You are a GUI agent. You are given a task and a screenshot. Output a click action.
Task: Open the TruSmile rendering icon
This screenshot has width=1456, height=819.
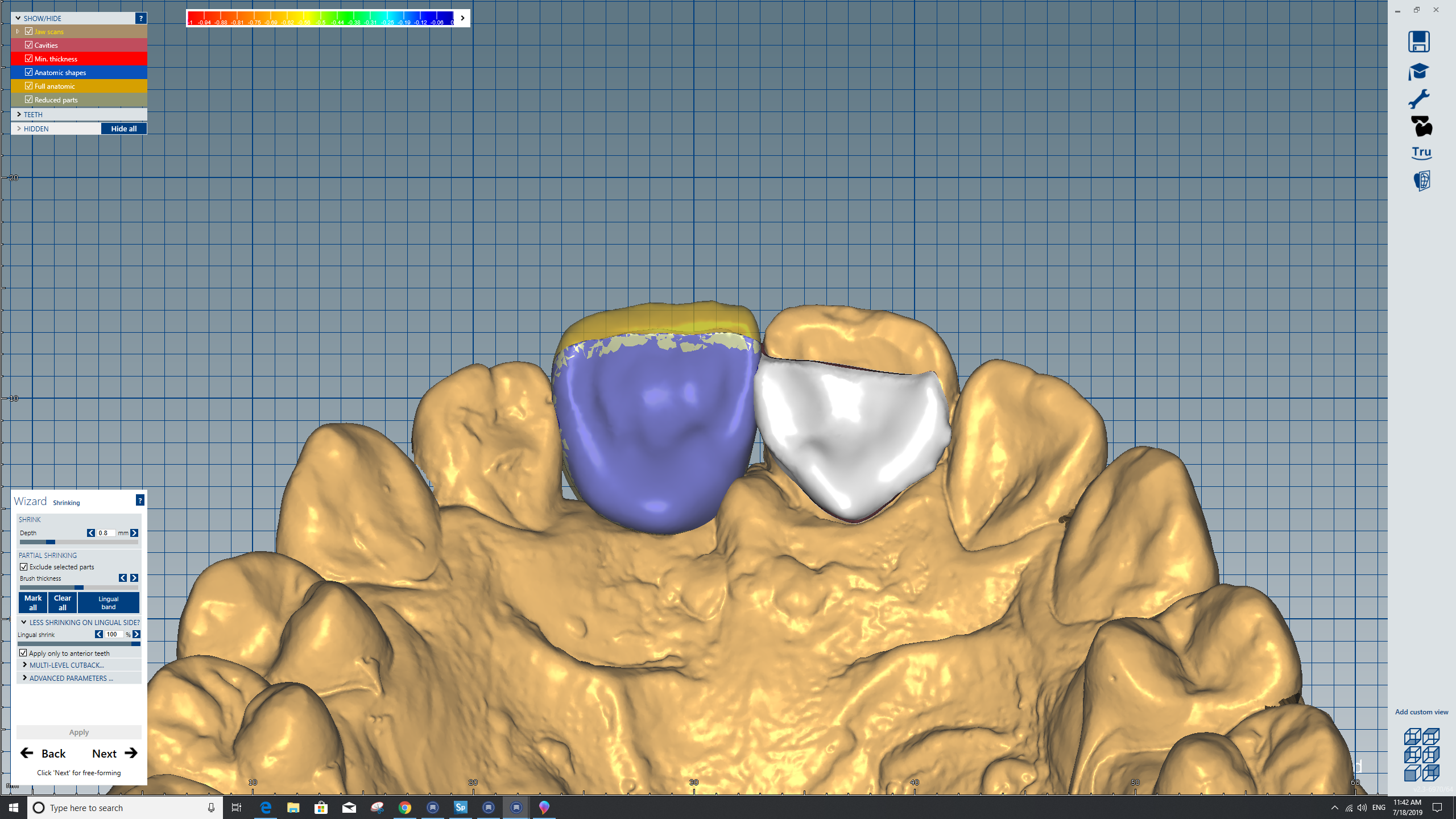tap(1421, 152)
